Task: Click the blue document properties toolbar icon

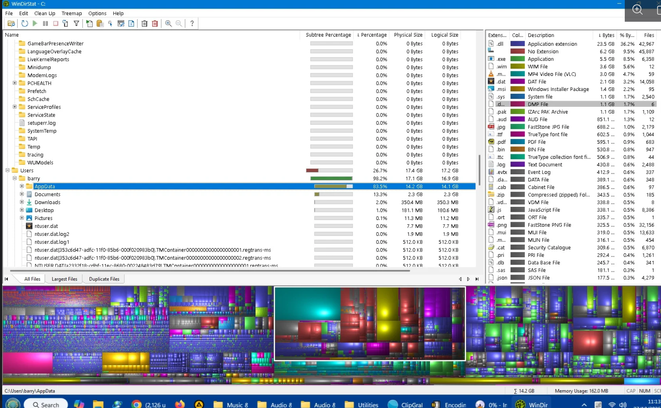Action: (x=131, y=24)
